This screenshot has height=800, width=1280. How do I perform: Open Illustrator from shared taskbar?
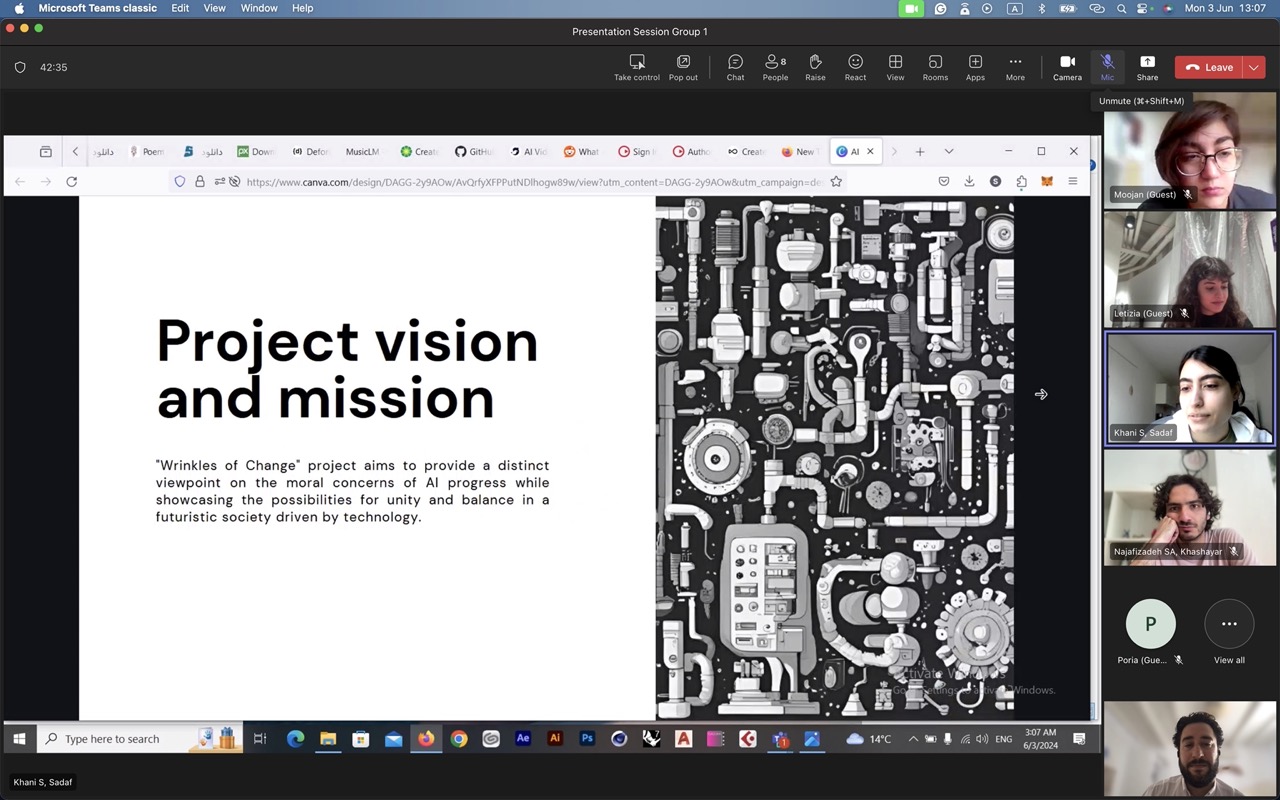coord(555,739)
